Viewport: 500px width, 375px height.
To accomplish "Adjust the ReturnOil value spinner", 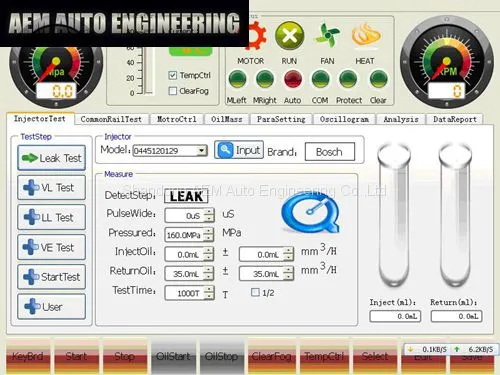I will (x=209, y=273).
